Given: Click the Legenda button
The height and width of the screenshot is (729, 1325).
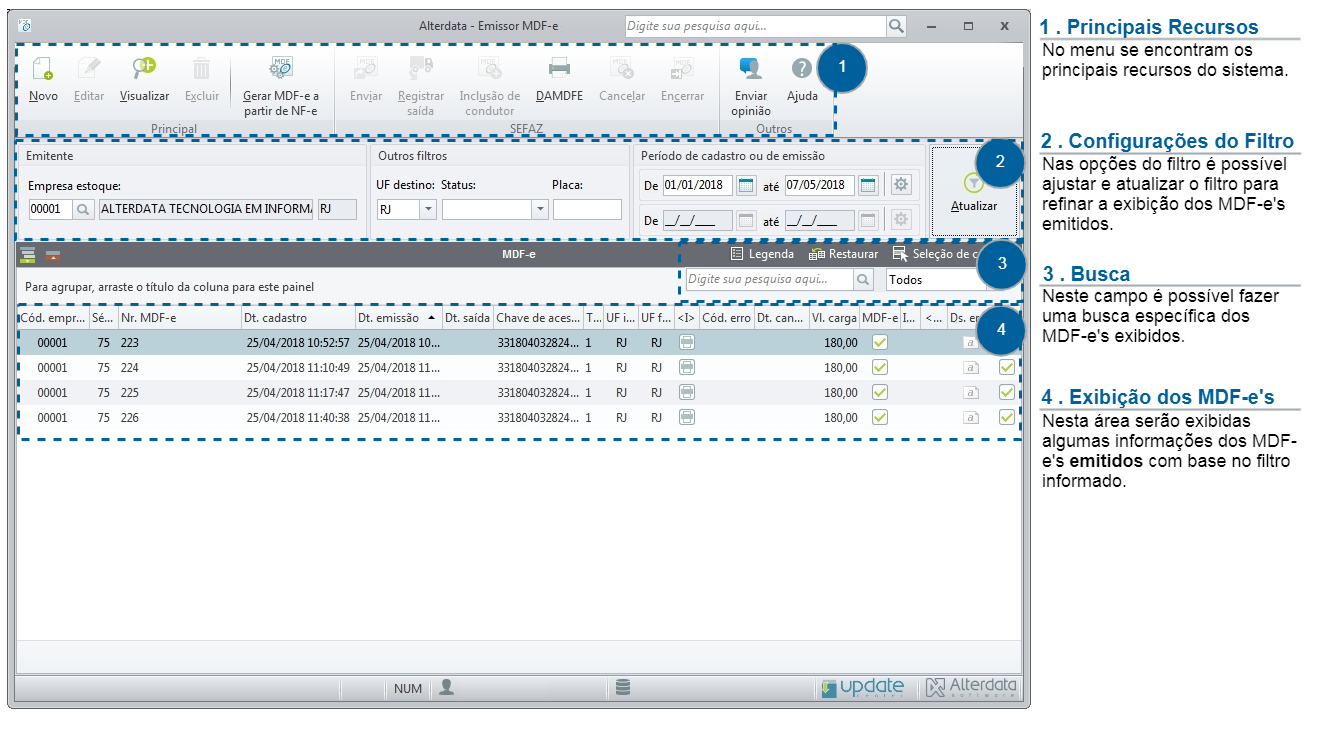Looking at the screenshot, I should click(762, 254).
